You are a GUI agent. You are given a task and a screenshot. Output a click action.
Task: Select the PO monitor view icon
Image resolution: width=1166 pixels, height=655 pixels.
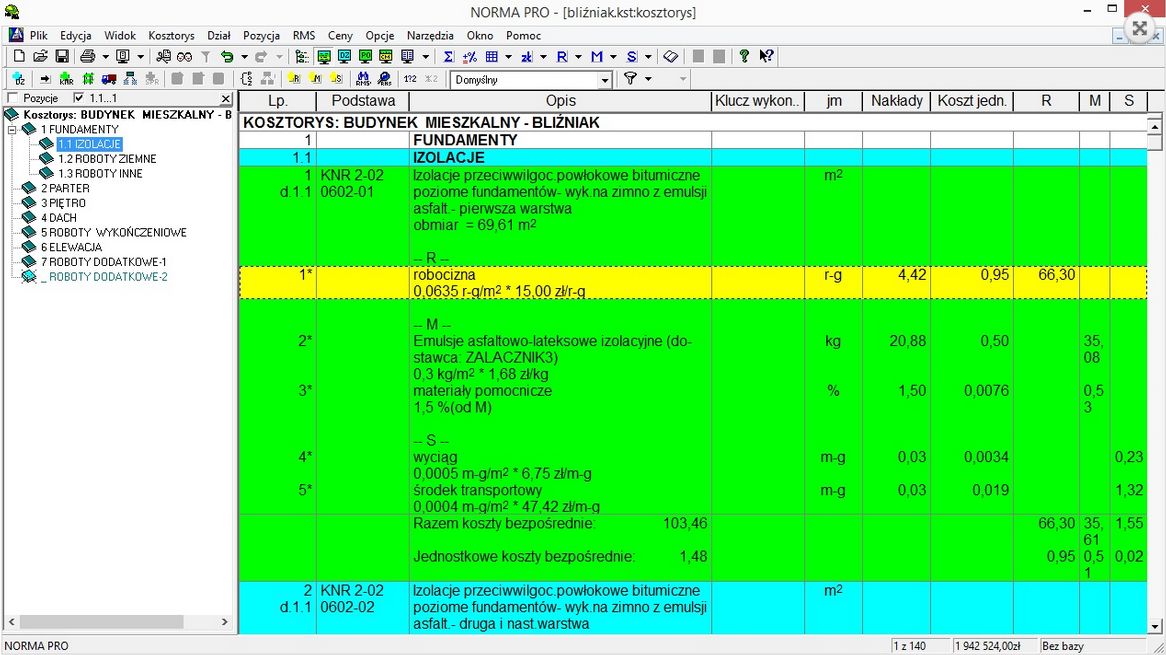click(365, 57)
